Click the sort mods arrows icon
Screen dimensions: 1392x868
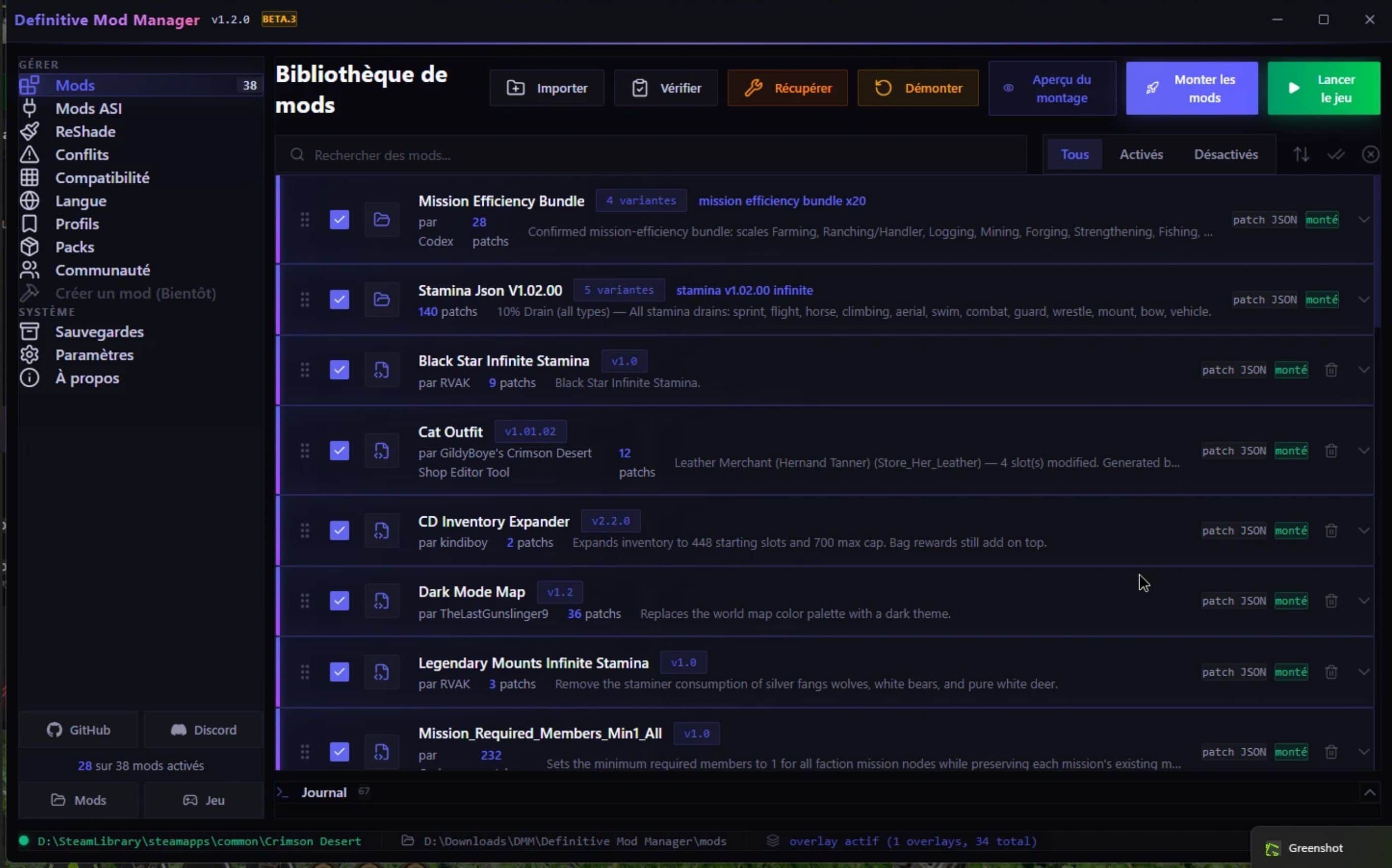[1301, 154]
